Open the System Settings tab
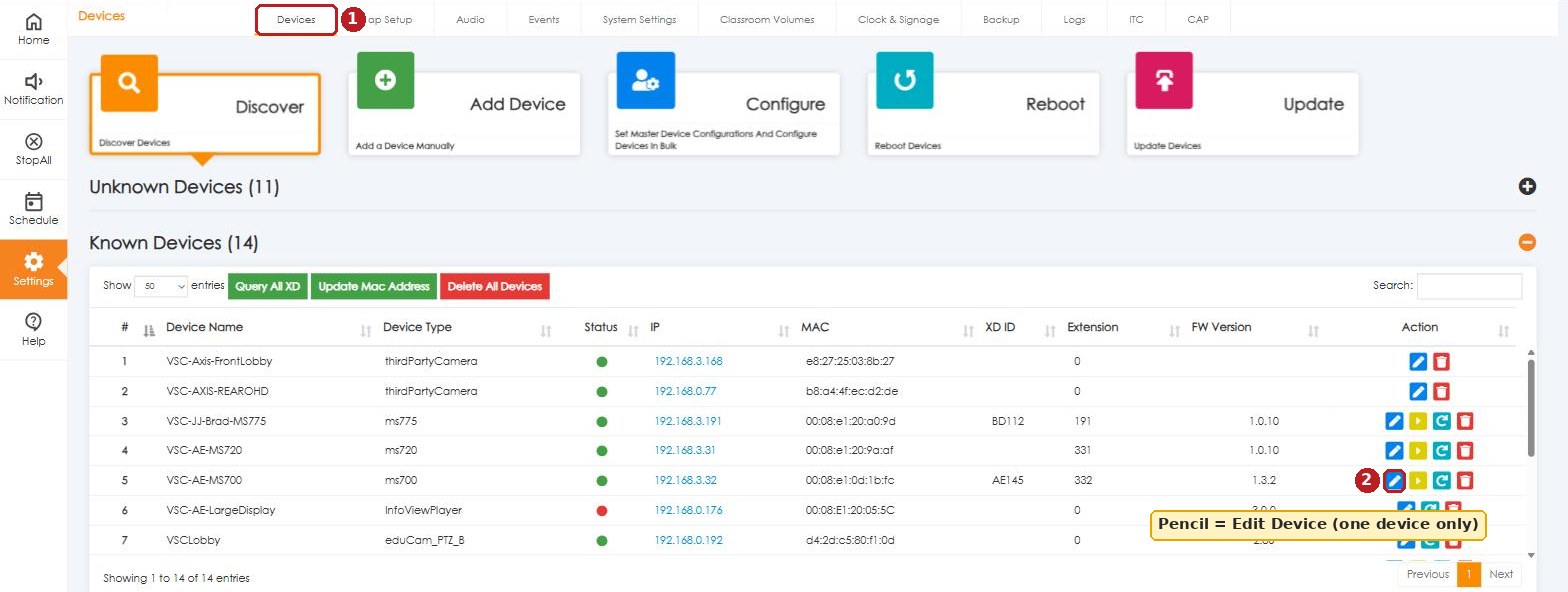Screen dimensions: 1568x592 [x=639, y=19]
